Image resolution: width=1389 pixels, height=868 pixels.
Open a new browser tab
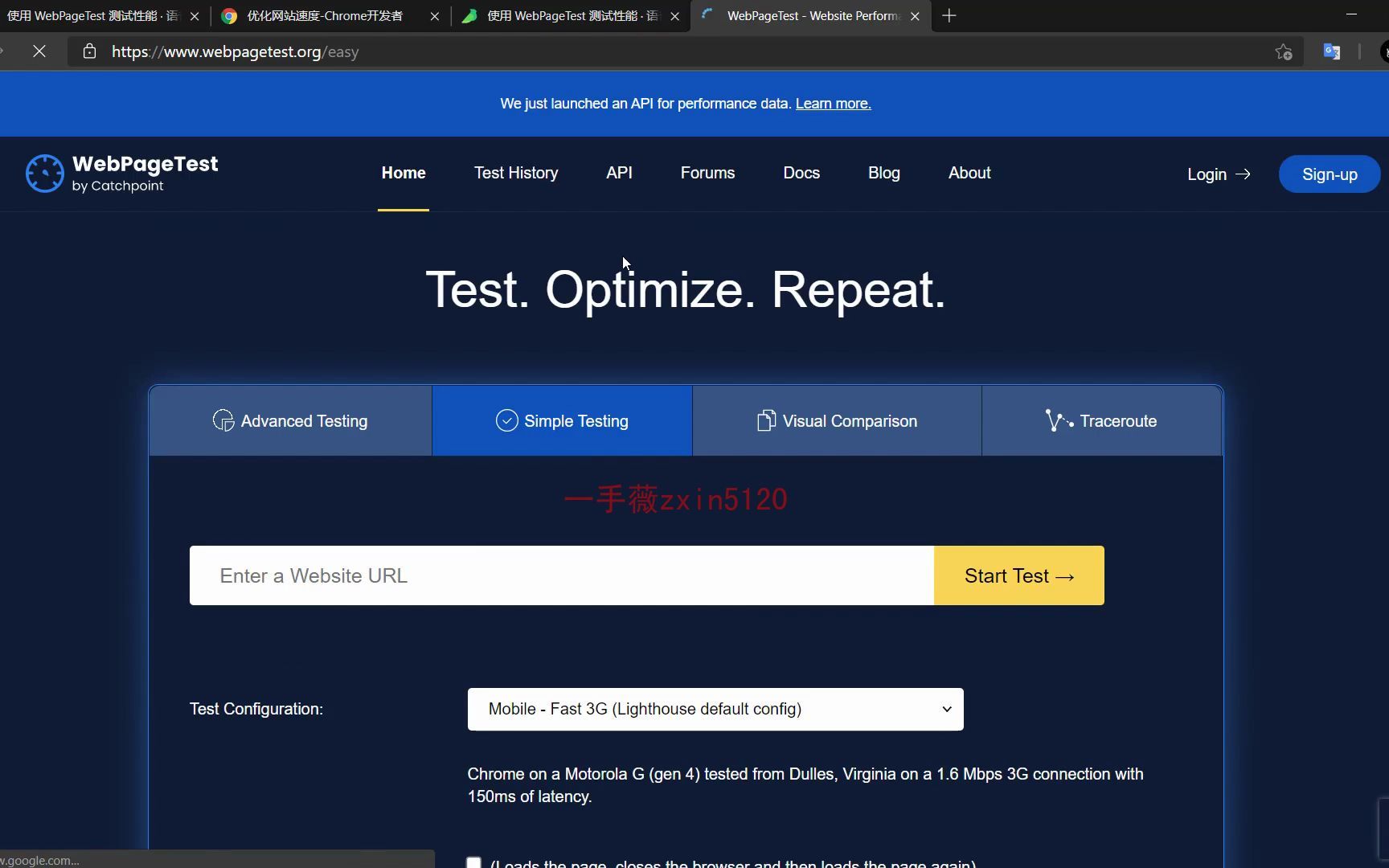click(949, 16)
